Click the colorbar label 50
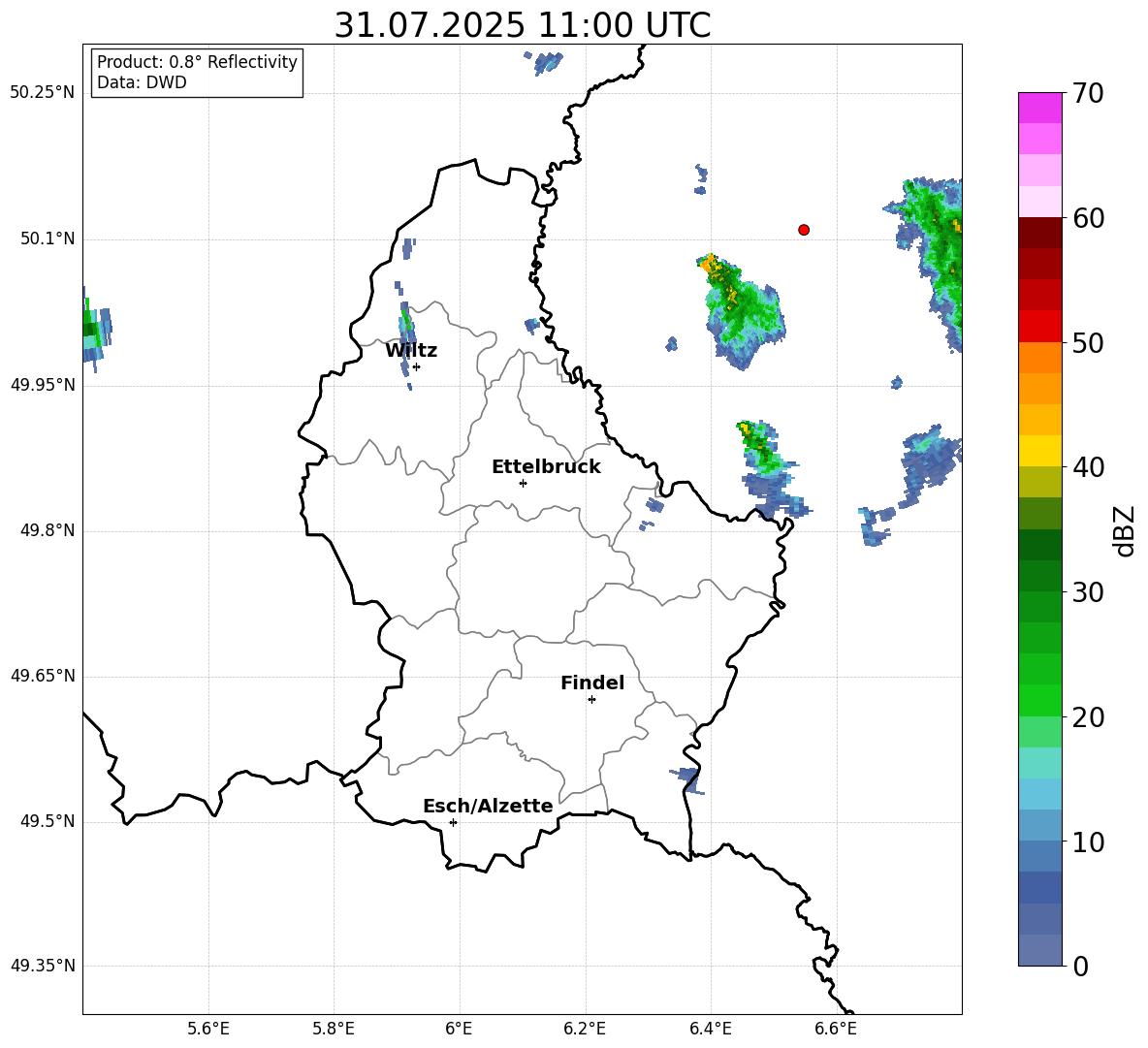1148x1048 pixels. coord(1088,342)
